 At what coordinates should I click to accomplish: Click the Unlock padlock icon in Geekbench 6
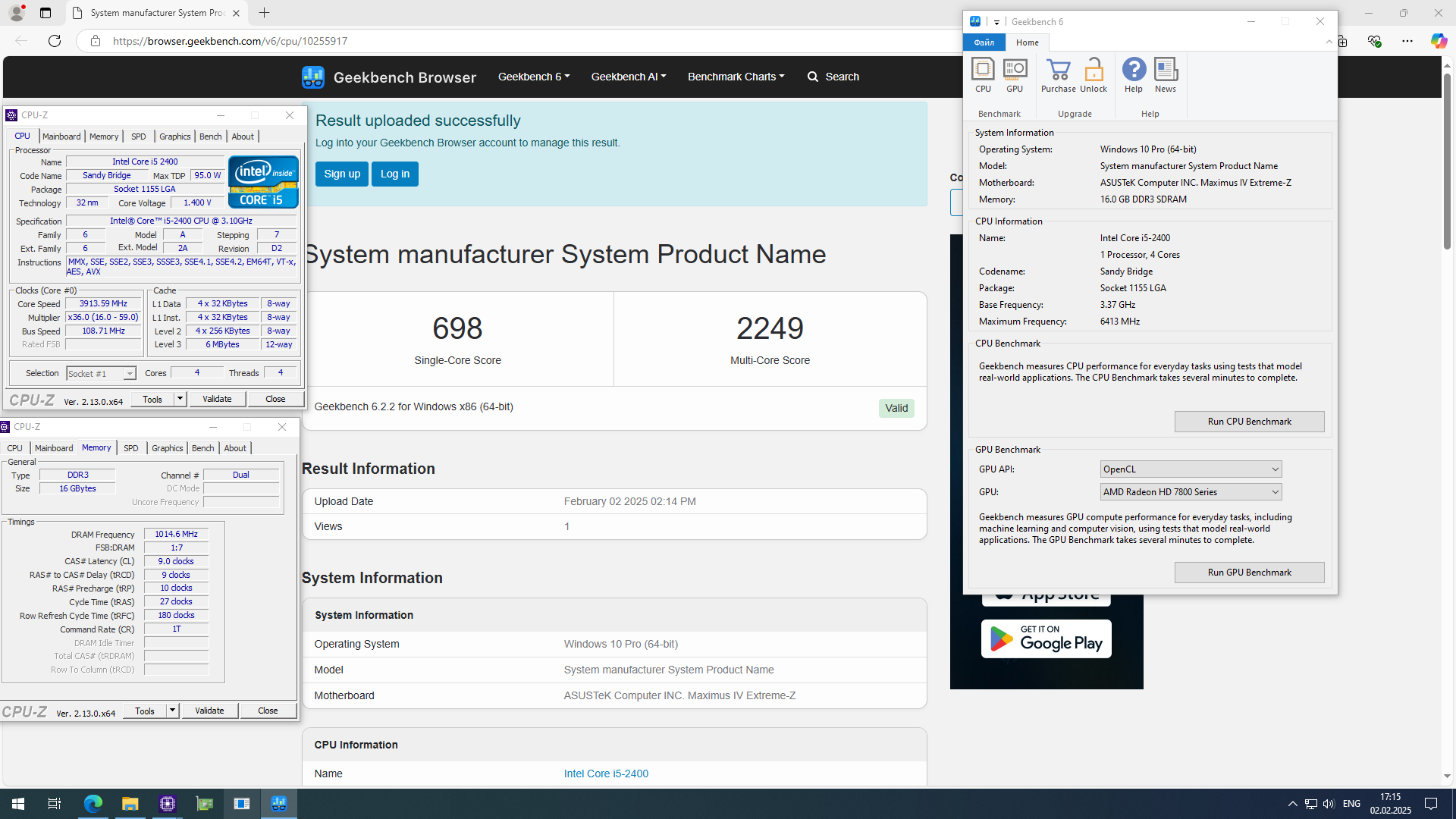pos(1094,75)
